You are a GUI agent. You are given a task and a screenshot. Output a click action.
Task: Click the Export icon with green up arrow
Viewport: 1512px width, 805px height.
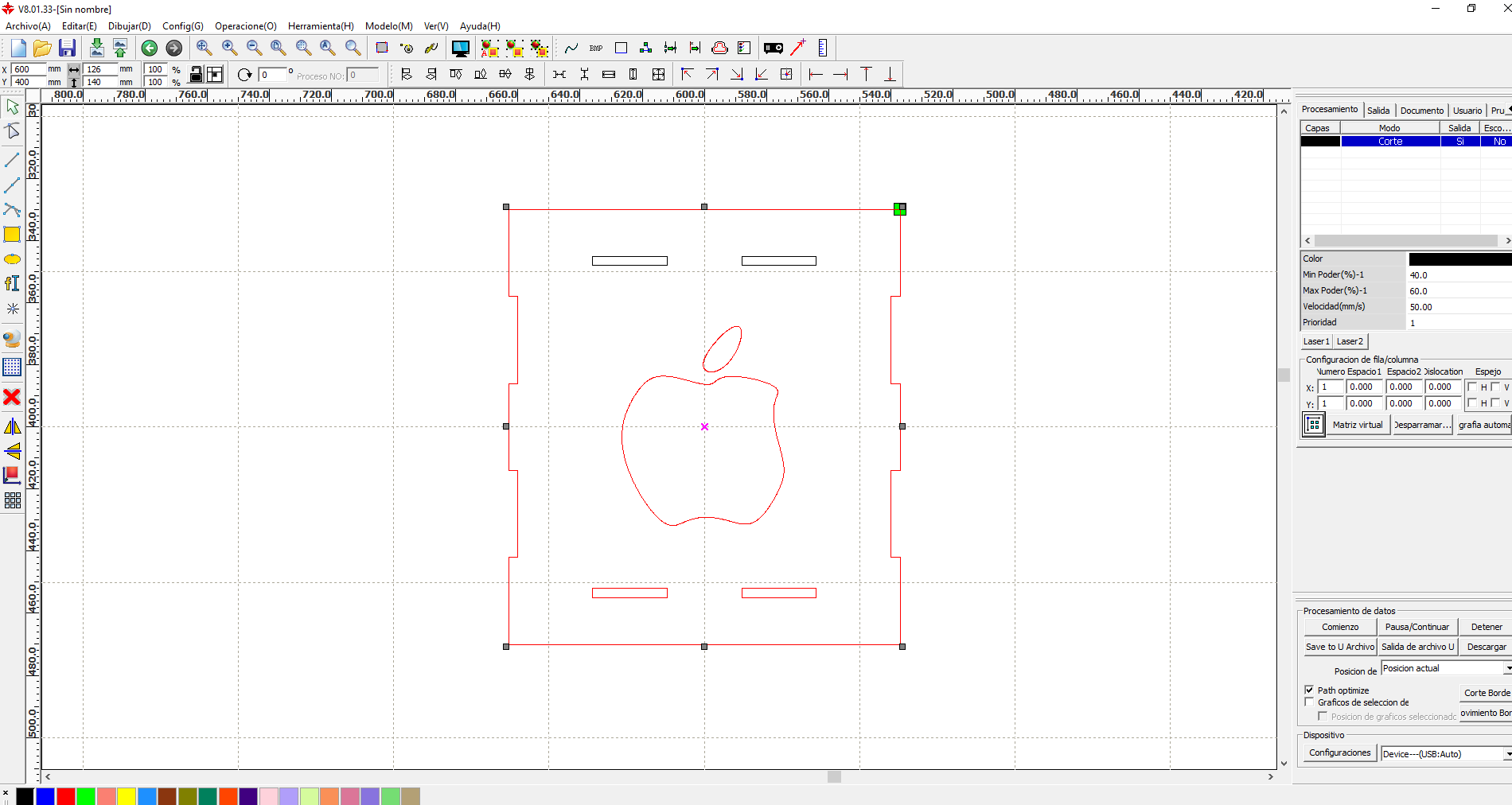click(120, 48)
